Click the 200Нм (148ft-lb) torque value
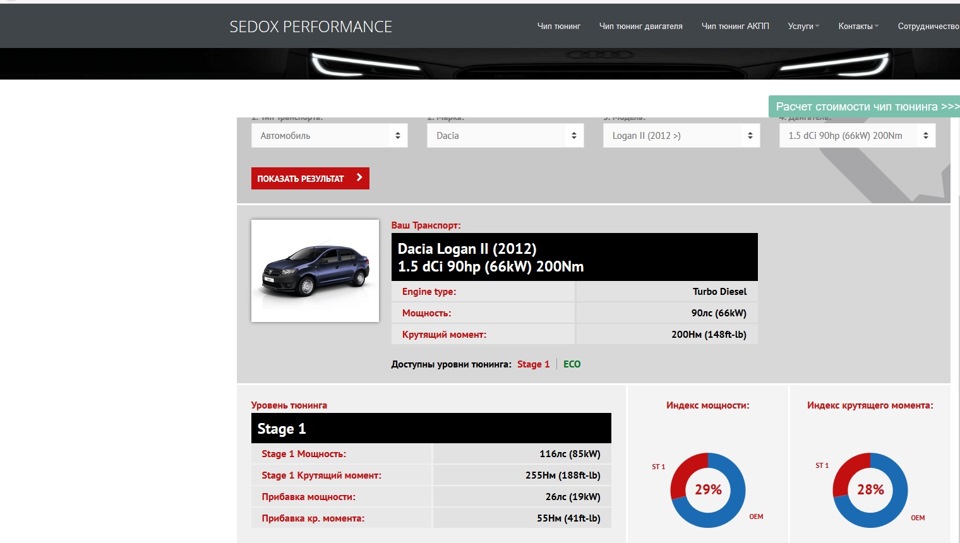Image resolution: width=960 pixels, height=543 pixels. pos(708,334)
